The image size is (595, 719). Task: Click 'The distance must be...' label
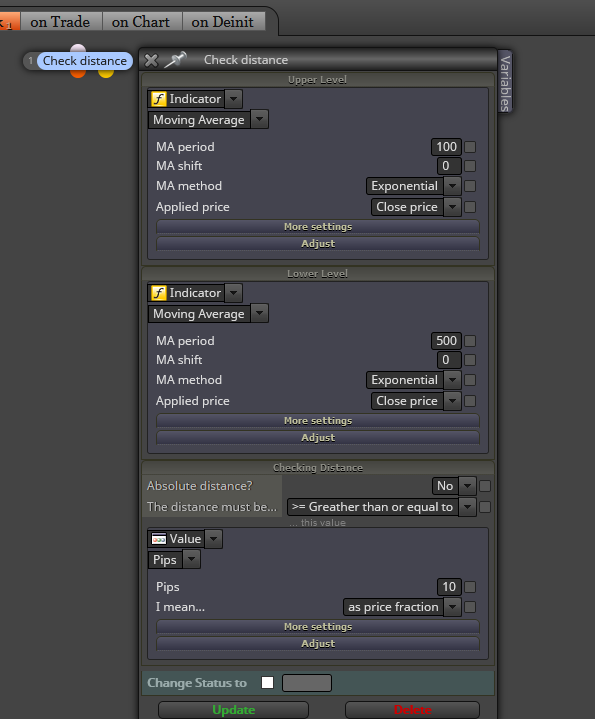[x=212, y=507]
